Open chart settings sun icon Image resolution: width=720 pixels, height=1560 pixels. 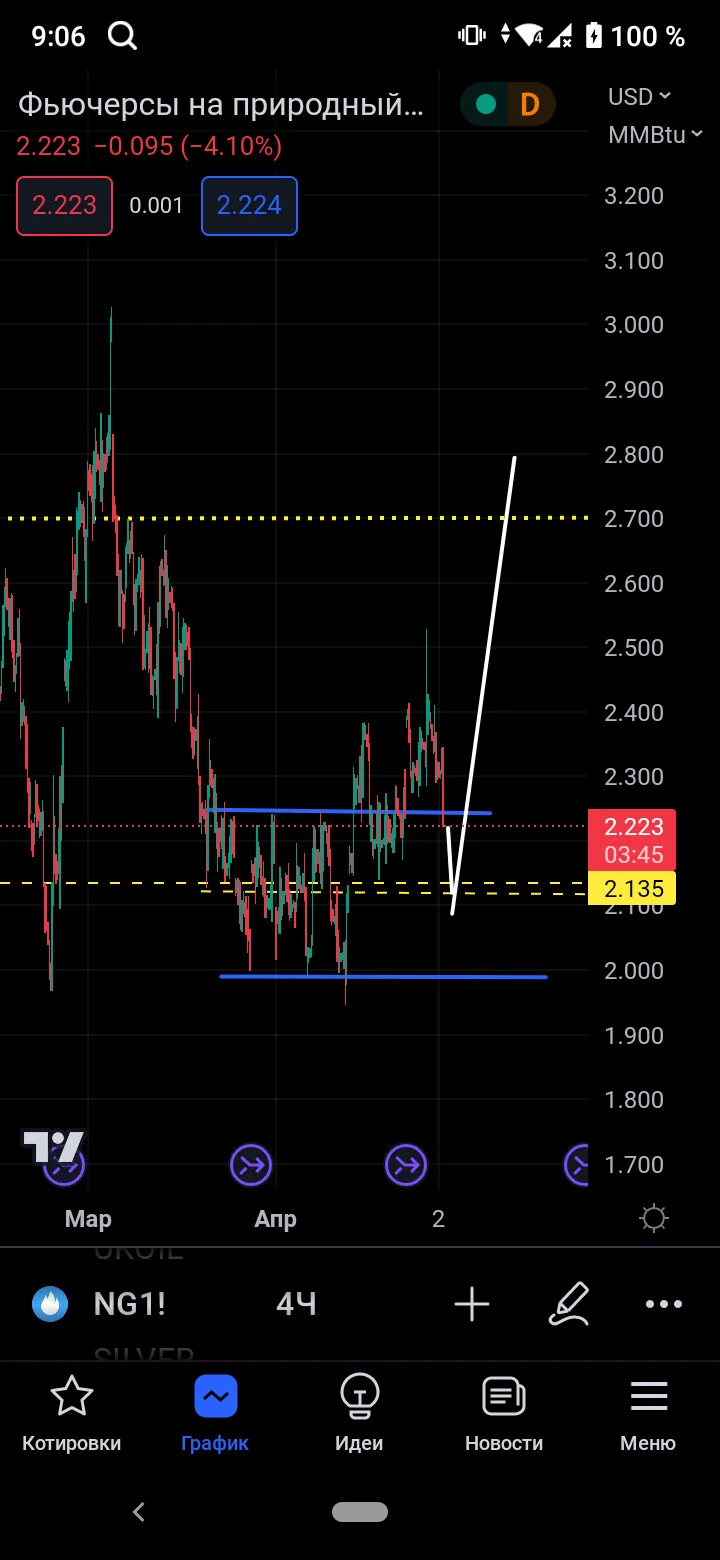pyautogui.click(x=654, y=1218)
